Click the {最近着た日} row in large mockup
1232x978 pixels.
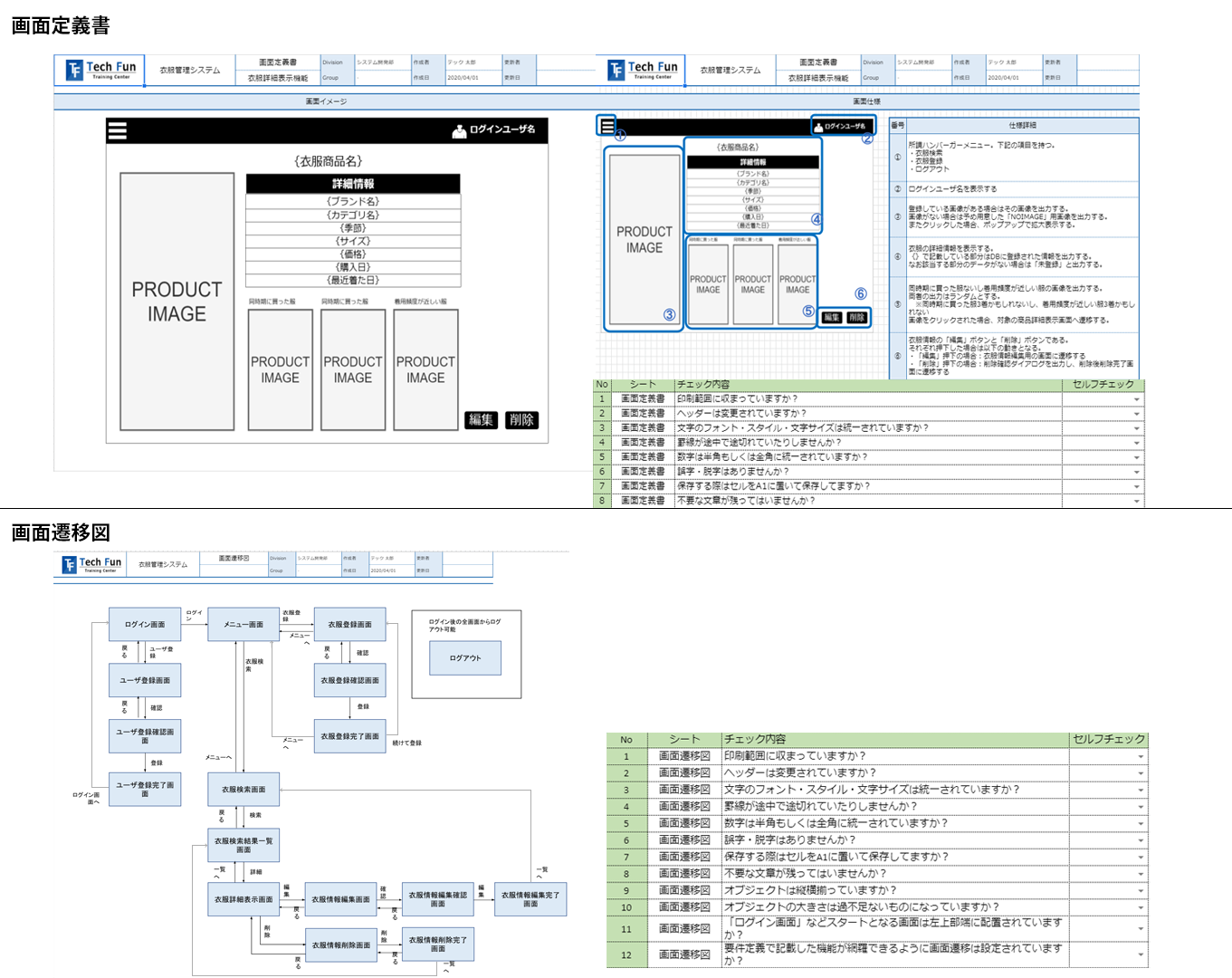point(353,281)
